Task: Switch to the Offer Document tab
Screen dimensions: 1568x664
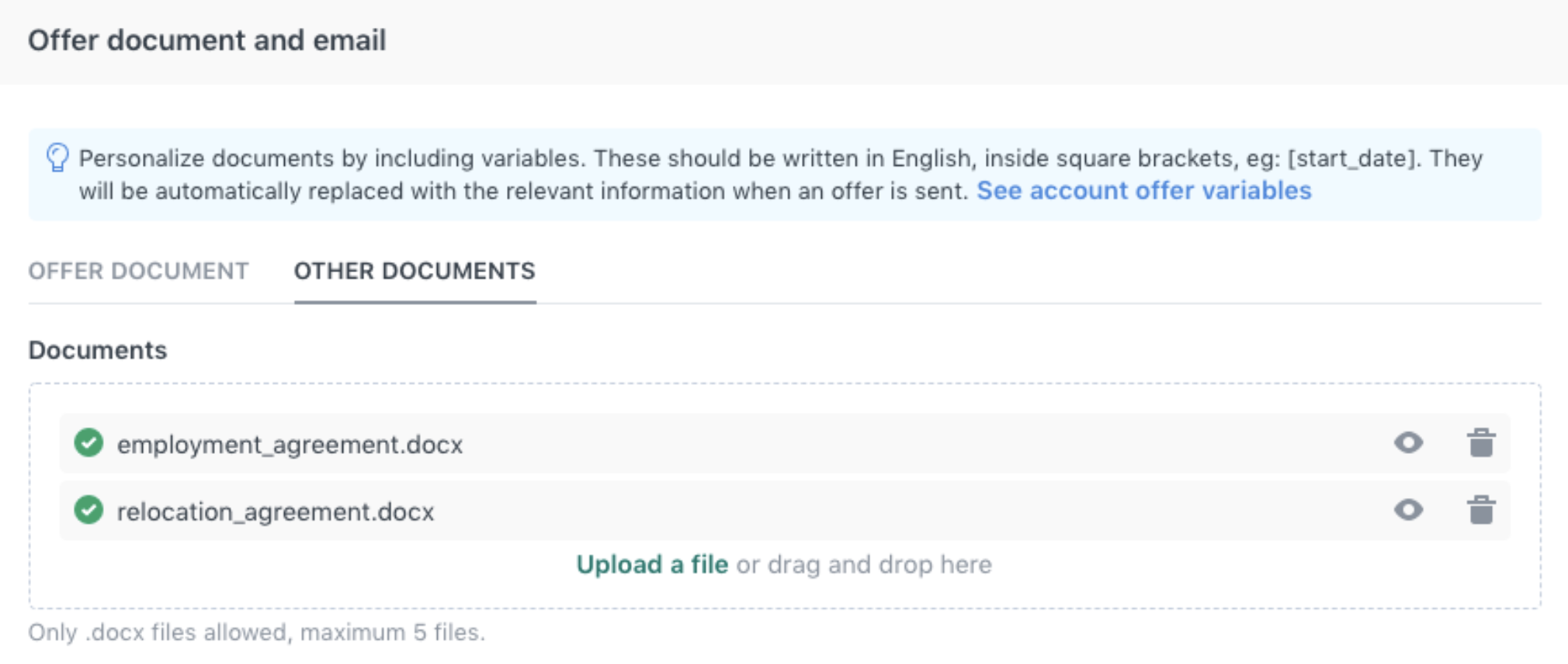Action: tap(138, 271)
